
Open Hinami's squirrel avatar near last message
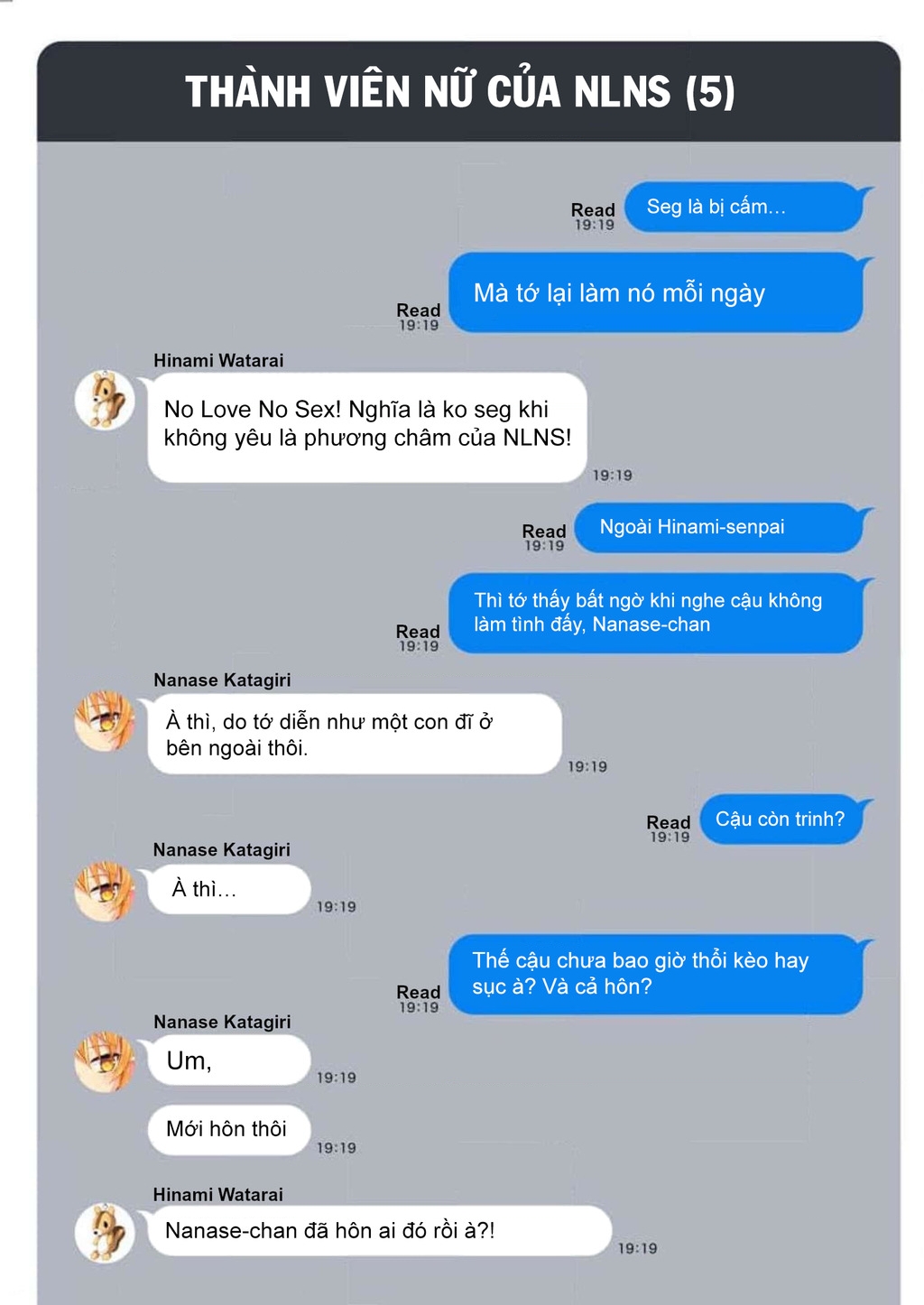(x=105, y=1233)
